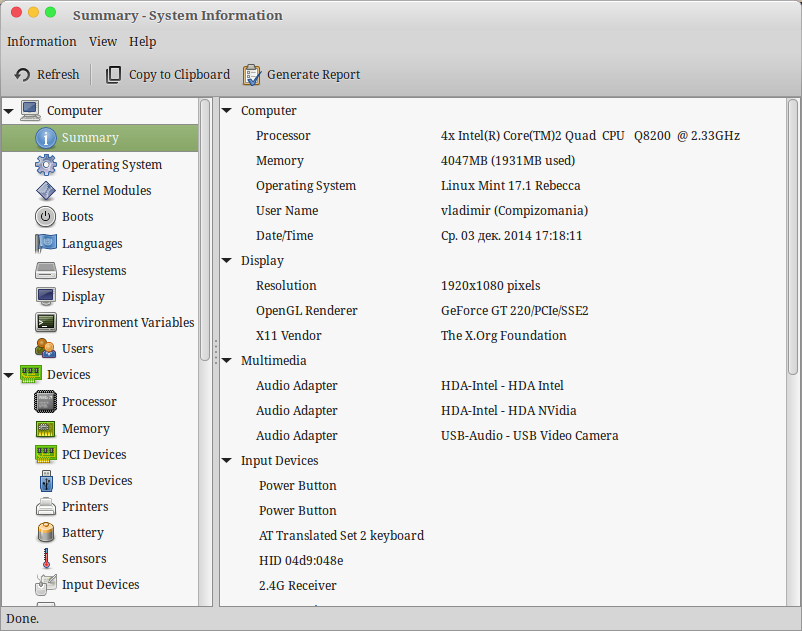
Task: Click the Generate Report label
Action: coord(314,75)
